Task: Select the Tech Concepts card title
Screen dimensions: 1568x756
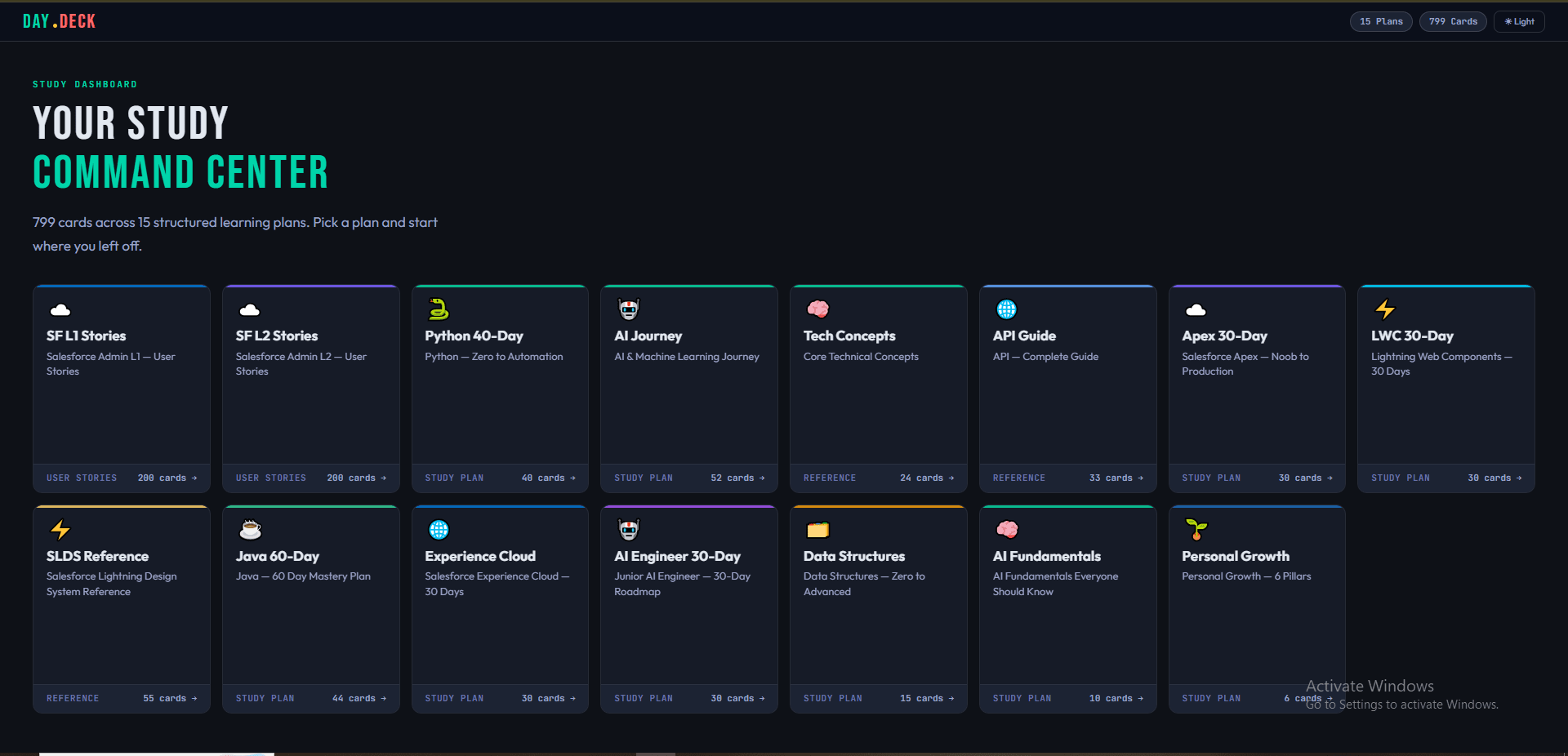Action: 849,336
